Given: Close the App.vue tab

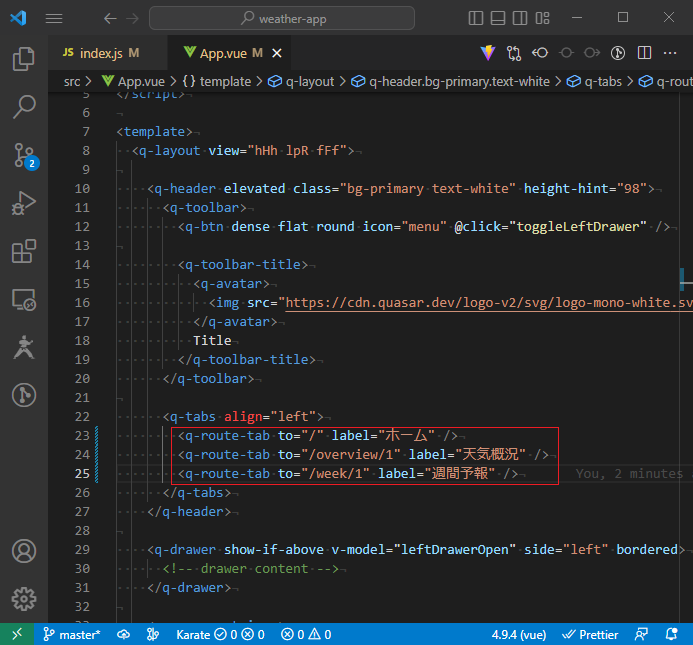Looking at the screenshot, I should coord(277,53).
